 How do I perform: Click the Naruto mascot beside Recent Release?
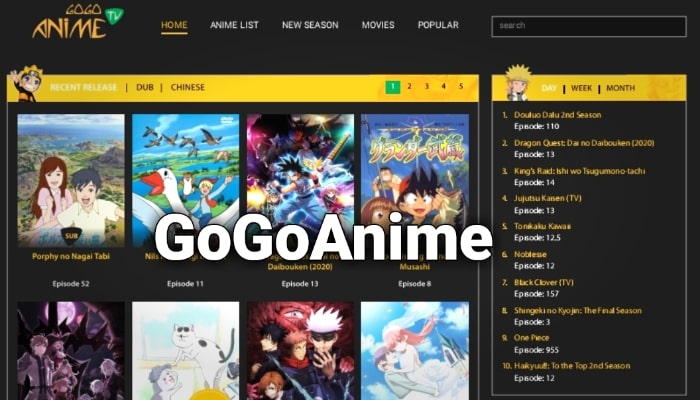27,83
